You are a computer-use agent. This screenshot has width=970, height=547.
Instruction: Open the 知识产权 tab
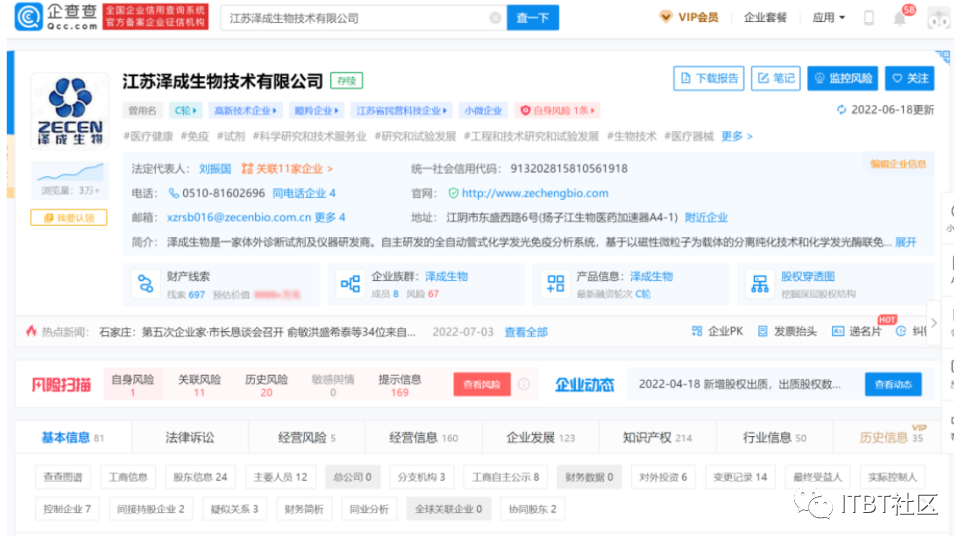click(657, 437)
